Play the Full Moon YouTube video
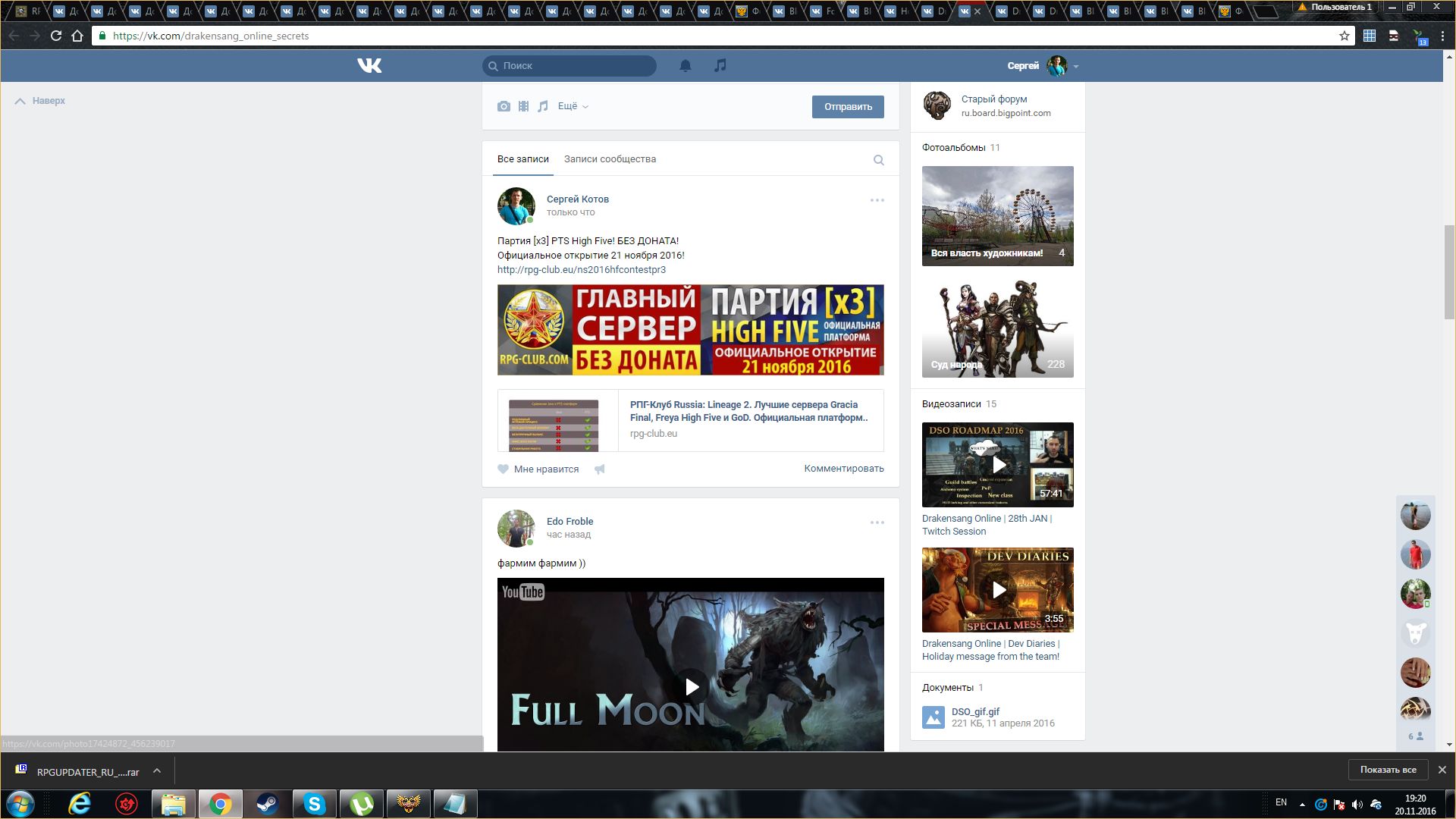 (x=691, y=687)
